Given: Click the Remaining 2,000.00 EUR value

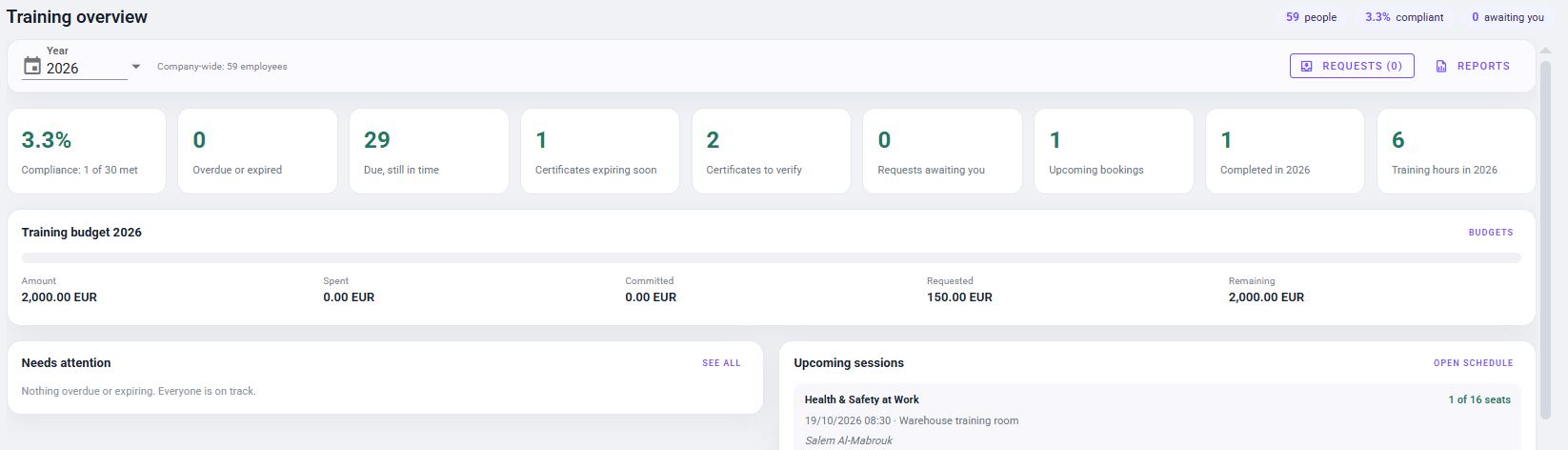Looking at the screenshot, I should 1266,297.
